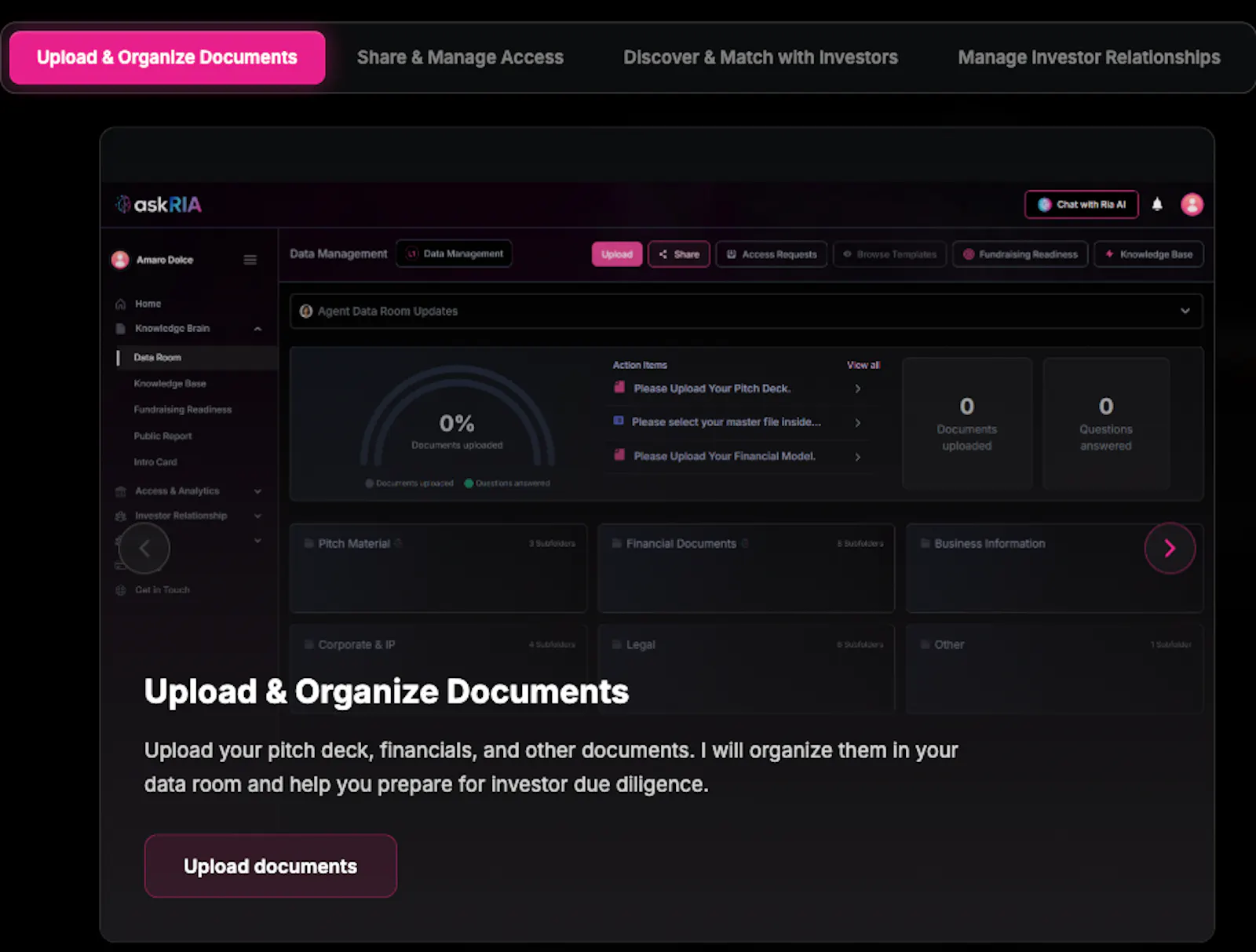
Task: Expand the Investor Relationship section
Action: (x=257, y=516)
